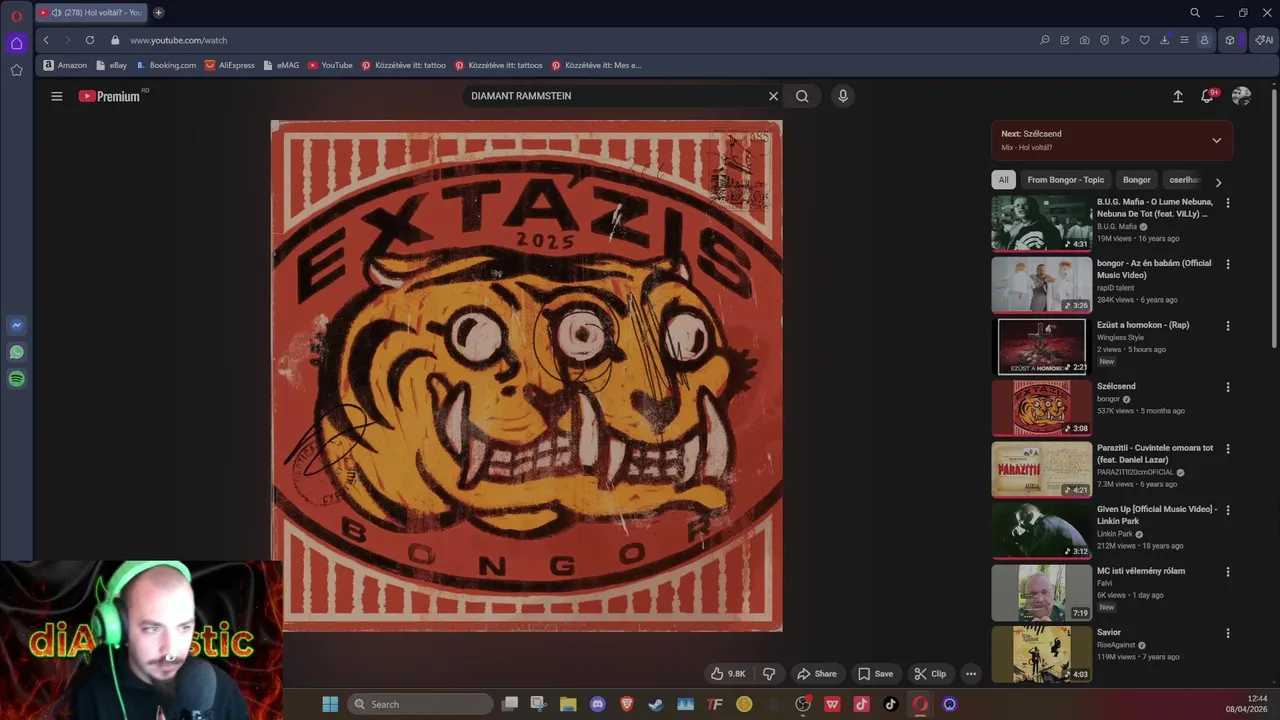
Task: Open the Opera AI assistant button
Action: click(x=1264, y=40)
